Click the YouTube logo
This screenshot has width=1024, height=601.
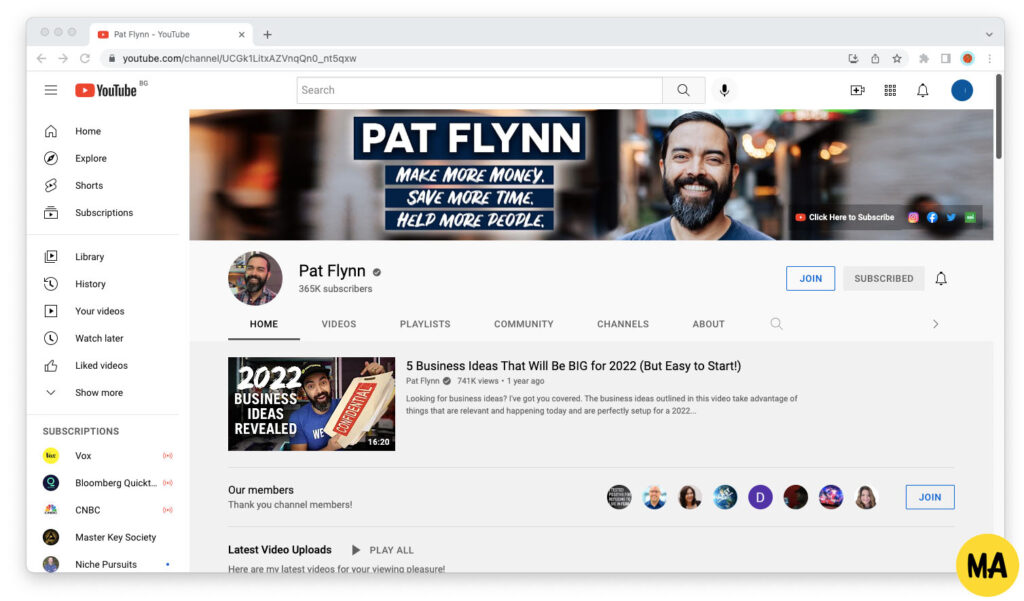[x=106, y=90]
